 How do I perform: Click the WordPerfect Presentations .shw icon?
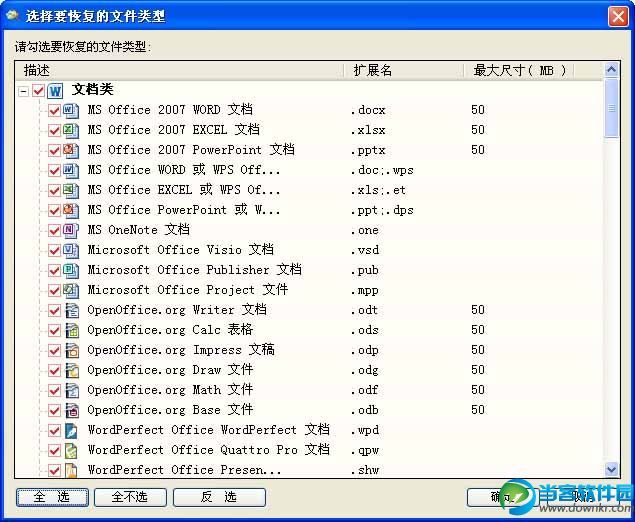71,470
